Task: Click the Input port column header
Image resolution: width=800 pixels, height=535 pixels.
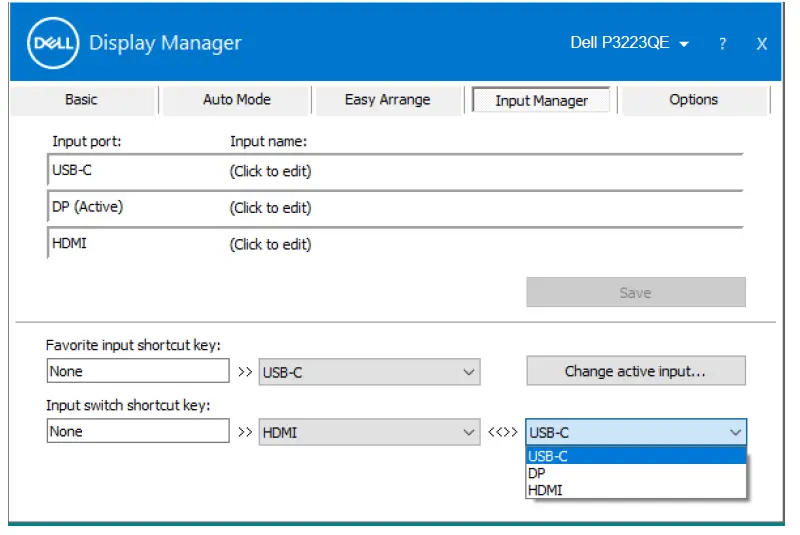Action: [x=87, y=141]
